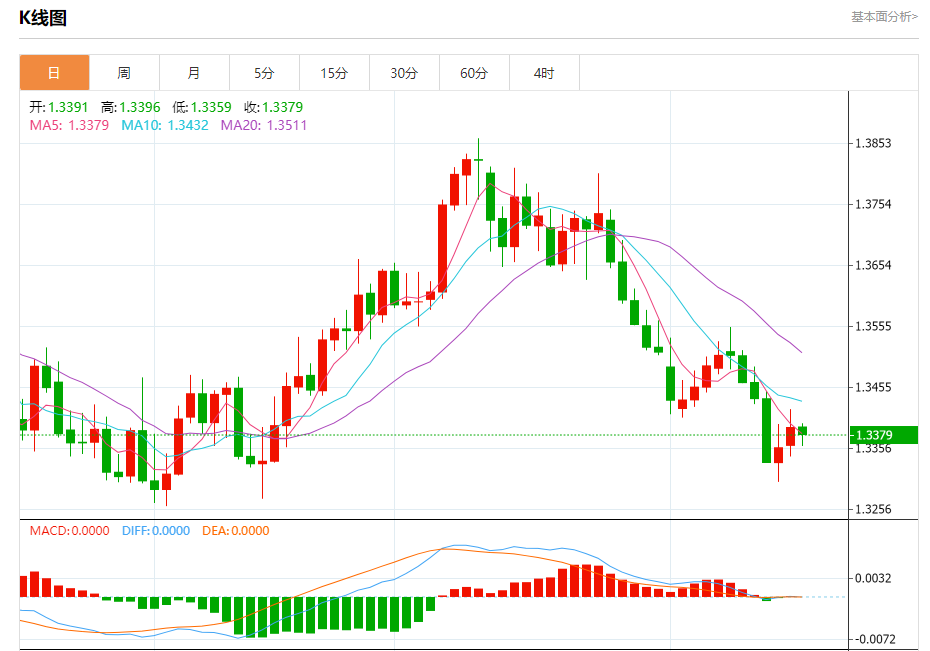Click the low price 低:1.3359

[202, 107]
